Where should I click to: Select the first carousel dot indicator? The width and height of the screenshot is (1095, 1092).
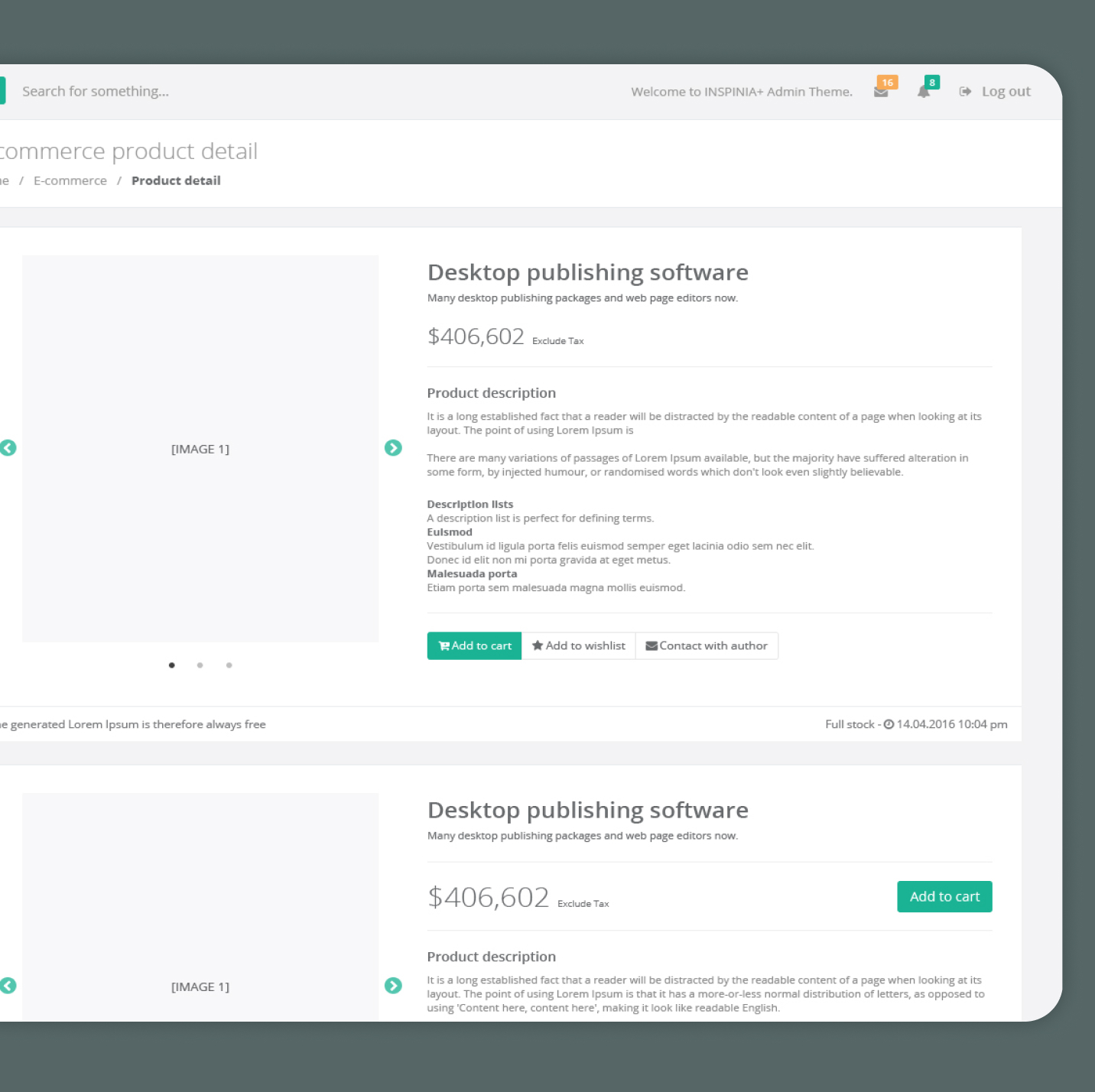(172, 665)
